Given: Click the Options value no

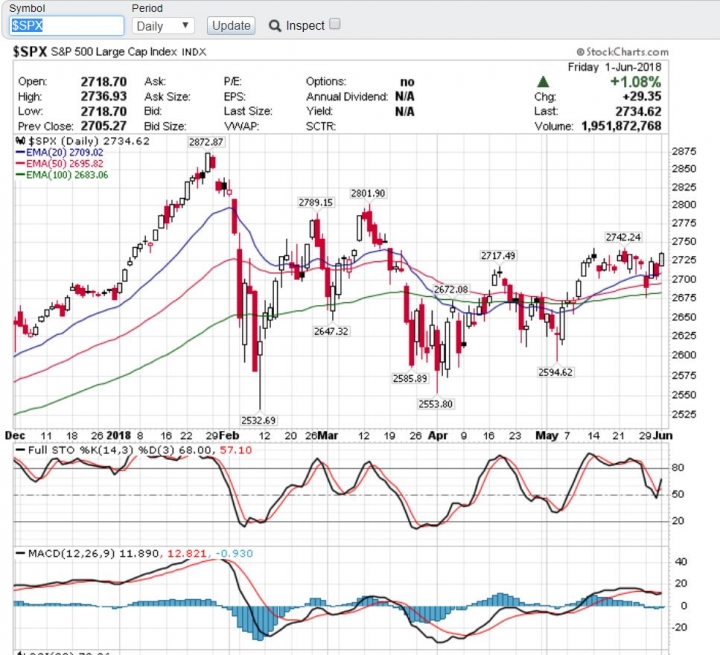Looking at the screenshot, I should [x=407, y=82].
